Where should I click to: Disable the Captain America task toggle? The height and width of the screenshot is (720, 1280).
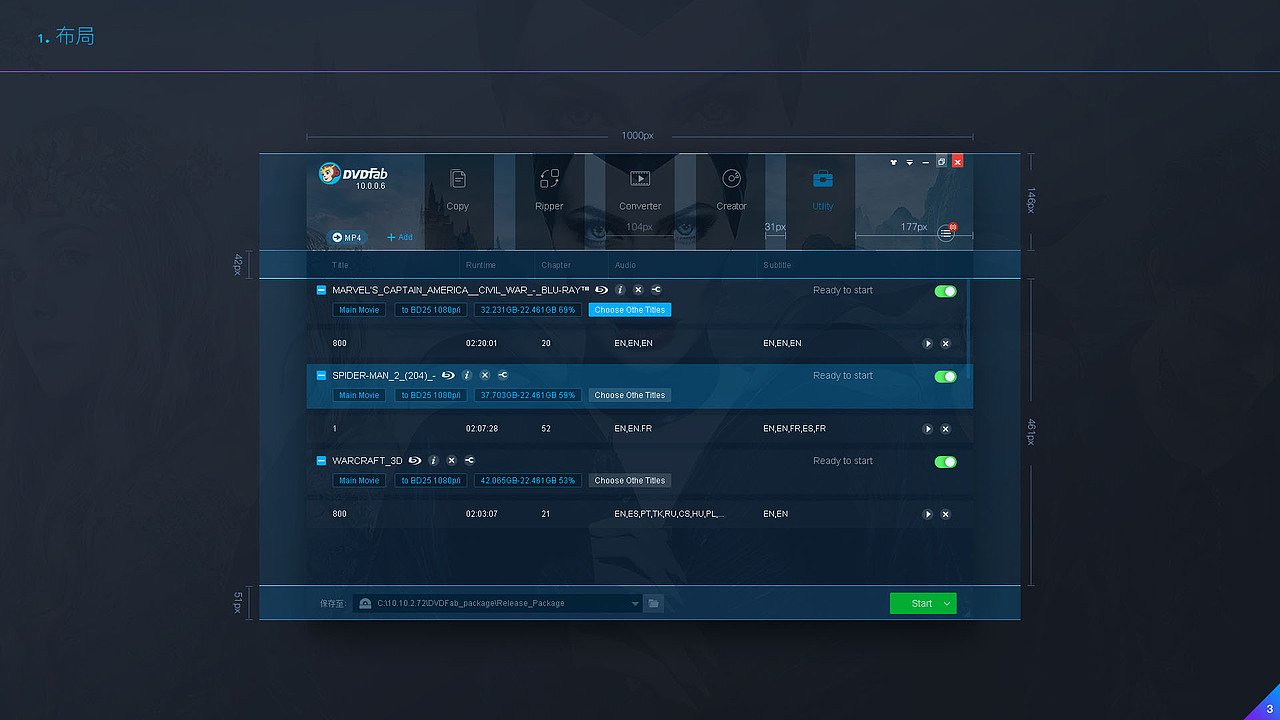[946, 291]
